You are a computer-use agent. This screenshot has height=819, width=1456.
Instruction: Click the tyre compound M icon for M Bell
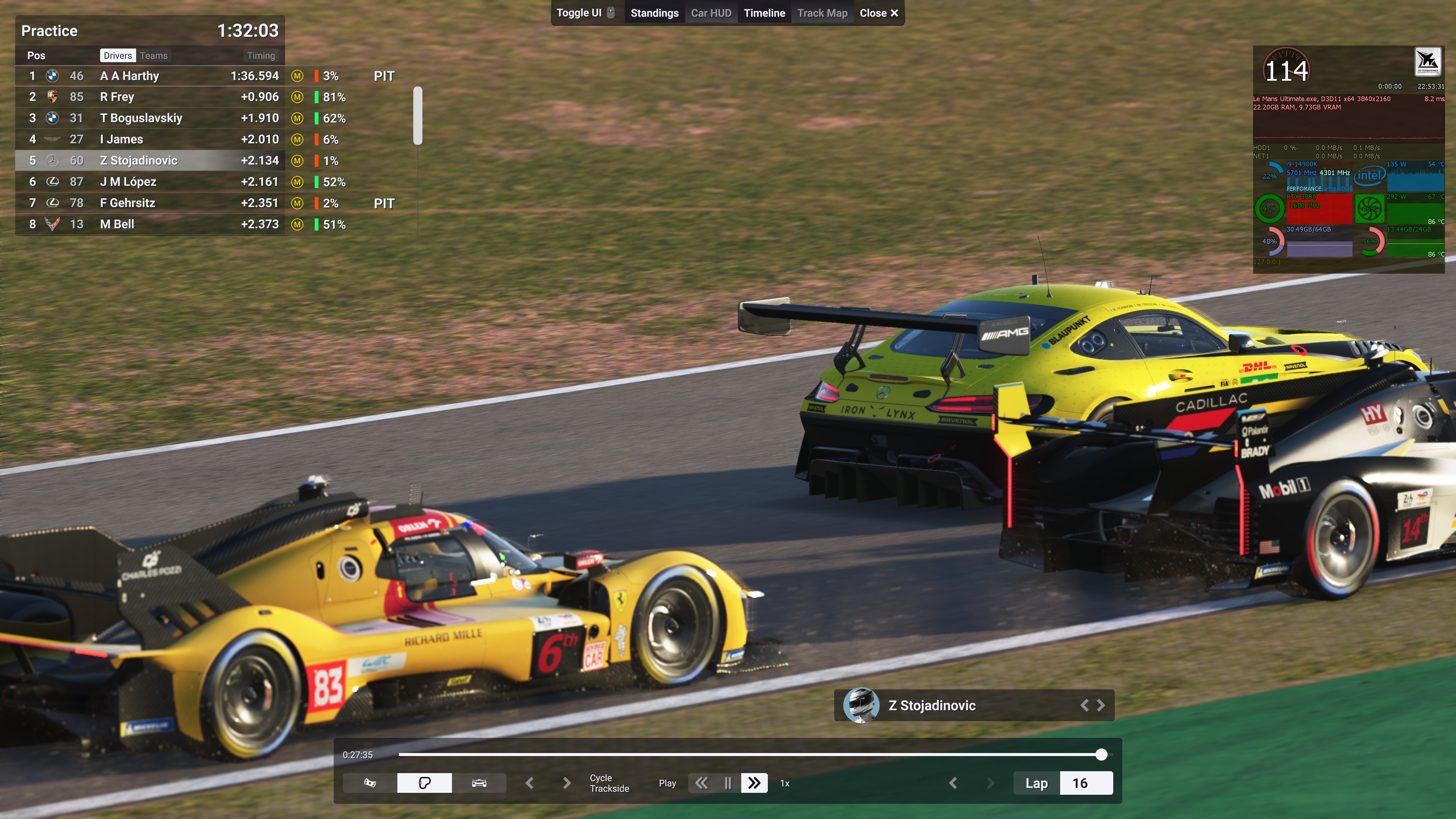tap(297, 224)
